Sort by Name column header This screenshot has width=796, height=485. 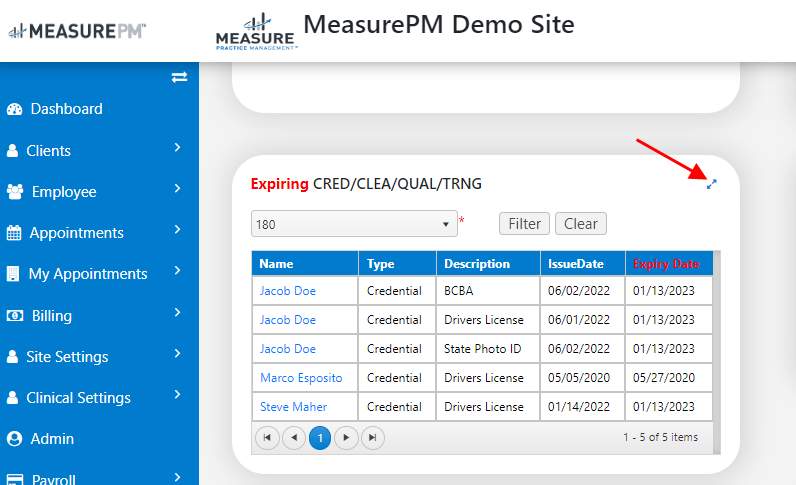tap(305, 264)
